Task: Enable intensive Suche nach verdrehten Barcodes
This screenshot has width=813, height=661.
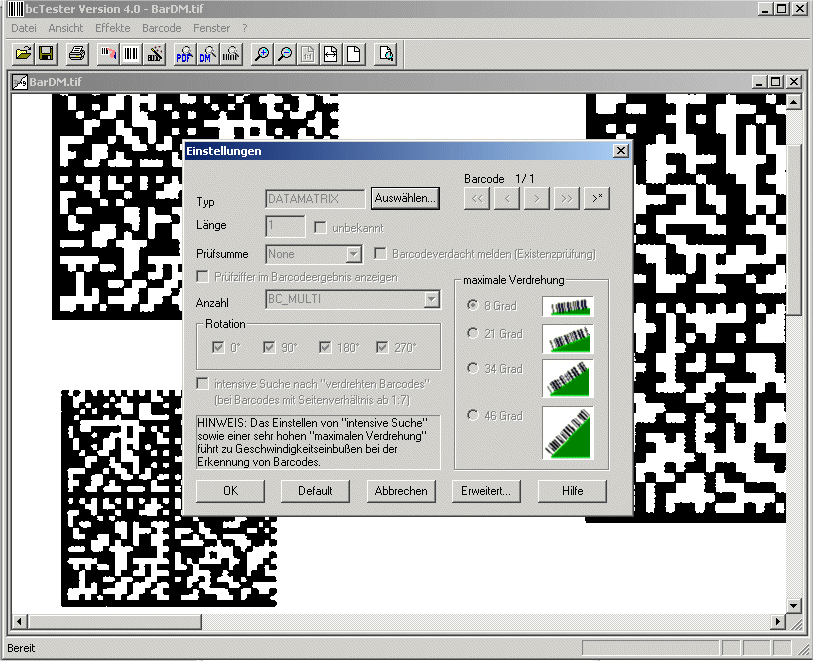Action: click(202, 384)
